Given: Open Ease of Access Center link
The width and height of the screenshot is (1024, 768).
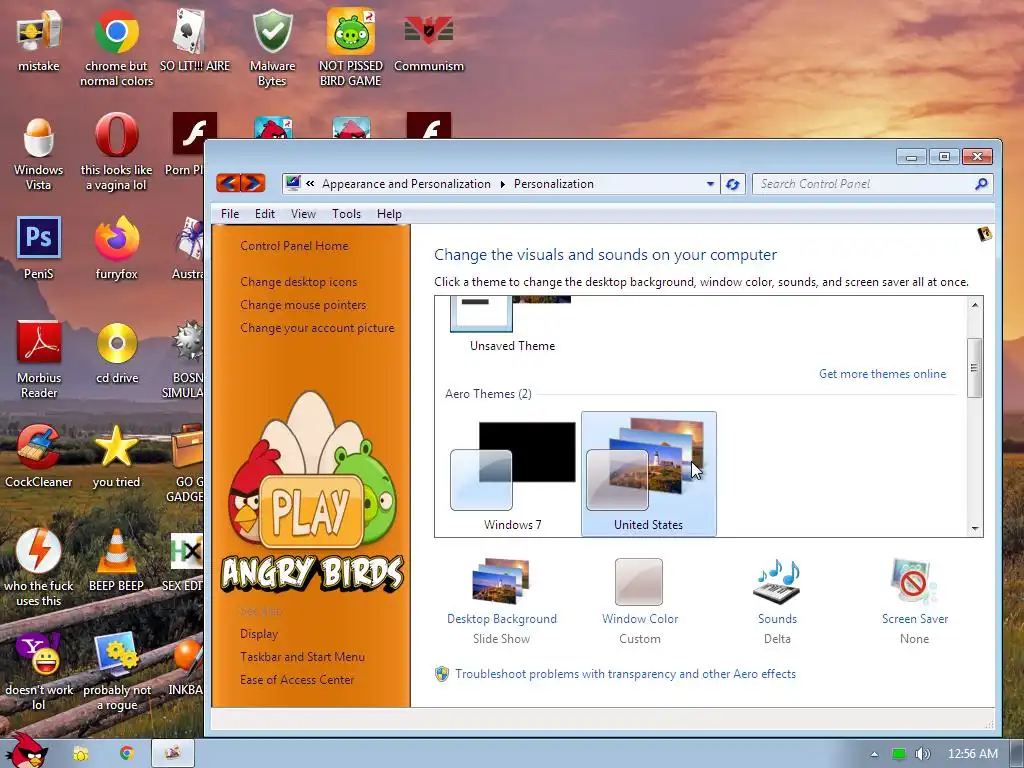Looking at the screenshot, I should tap(296, 680).
